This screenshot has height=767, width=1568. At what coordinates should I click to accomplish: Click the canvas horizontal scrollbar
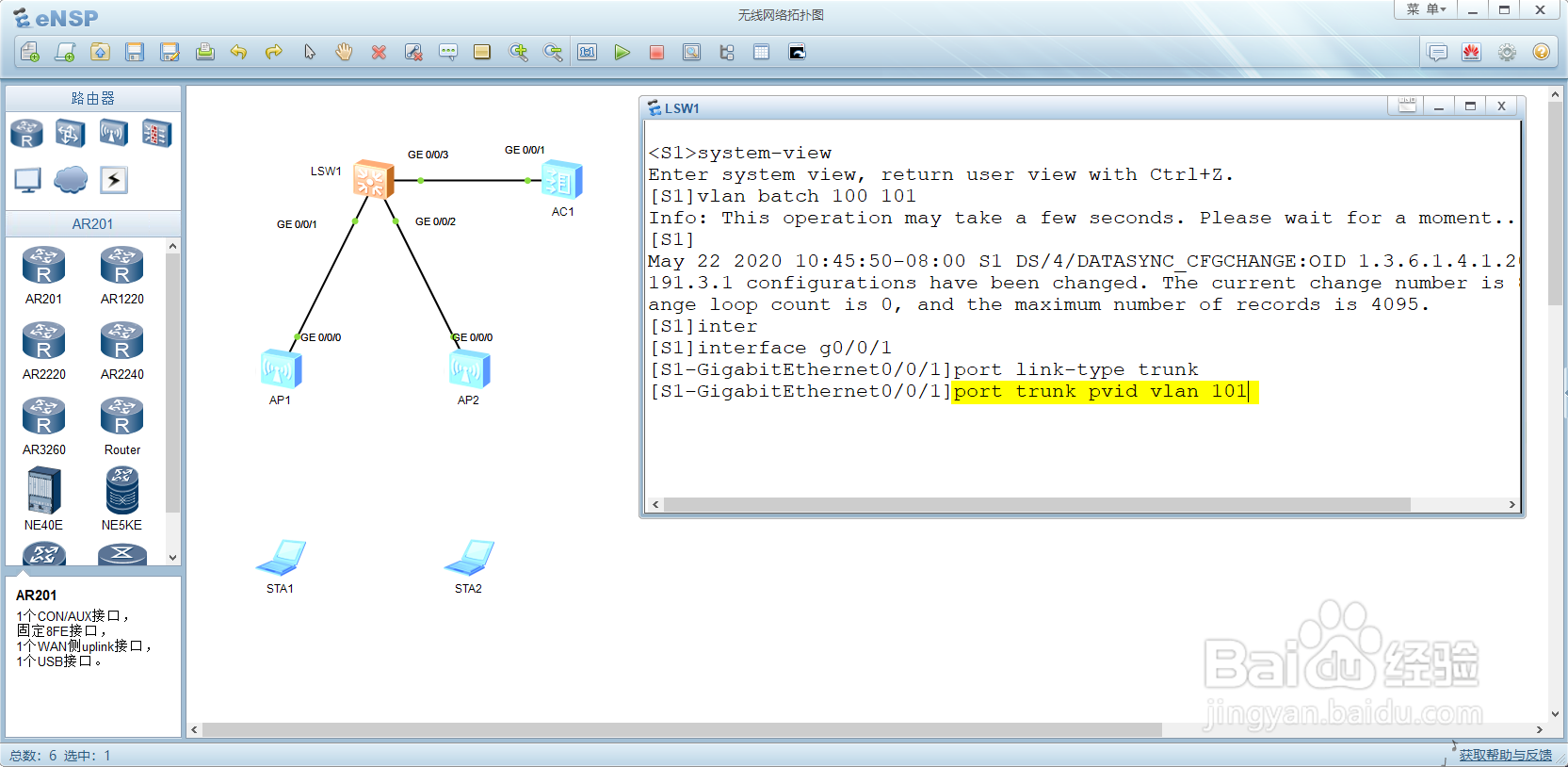tap(682, 729)
